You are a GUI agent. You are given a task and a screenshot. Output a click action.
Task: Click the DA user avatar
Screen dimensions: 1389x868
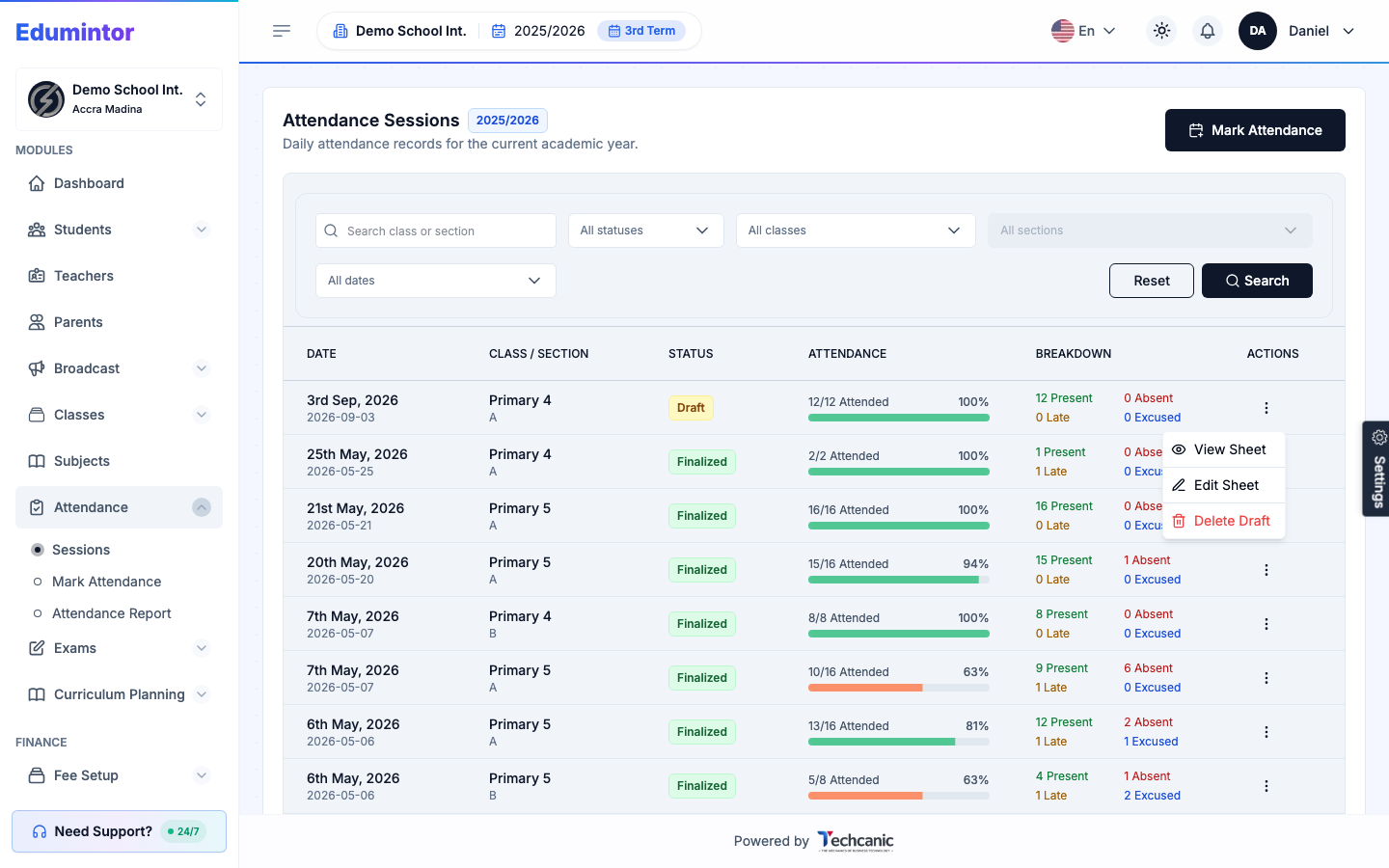1258,31
